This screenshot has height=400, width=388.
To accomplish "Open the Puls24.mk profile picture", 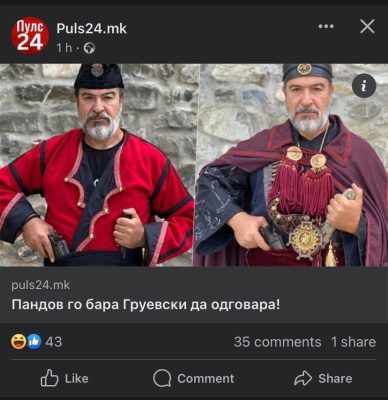I will 30,36.
